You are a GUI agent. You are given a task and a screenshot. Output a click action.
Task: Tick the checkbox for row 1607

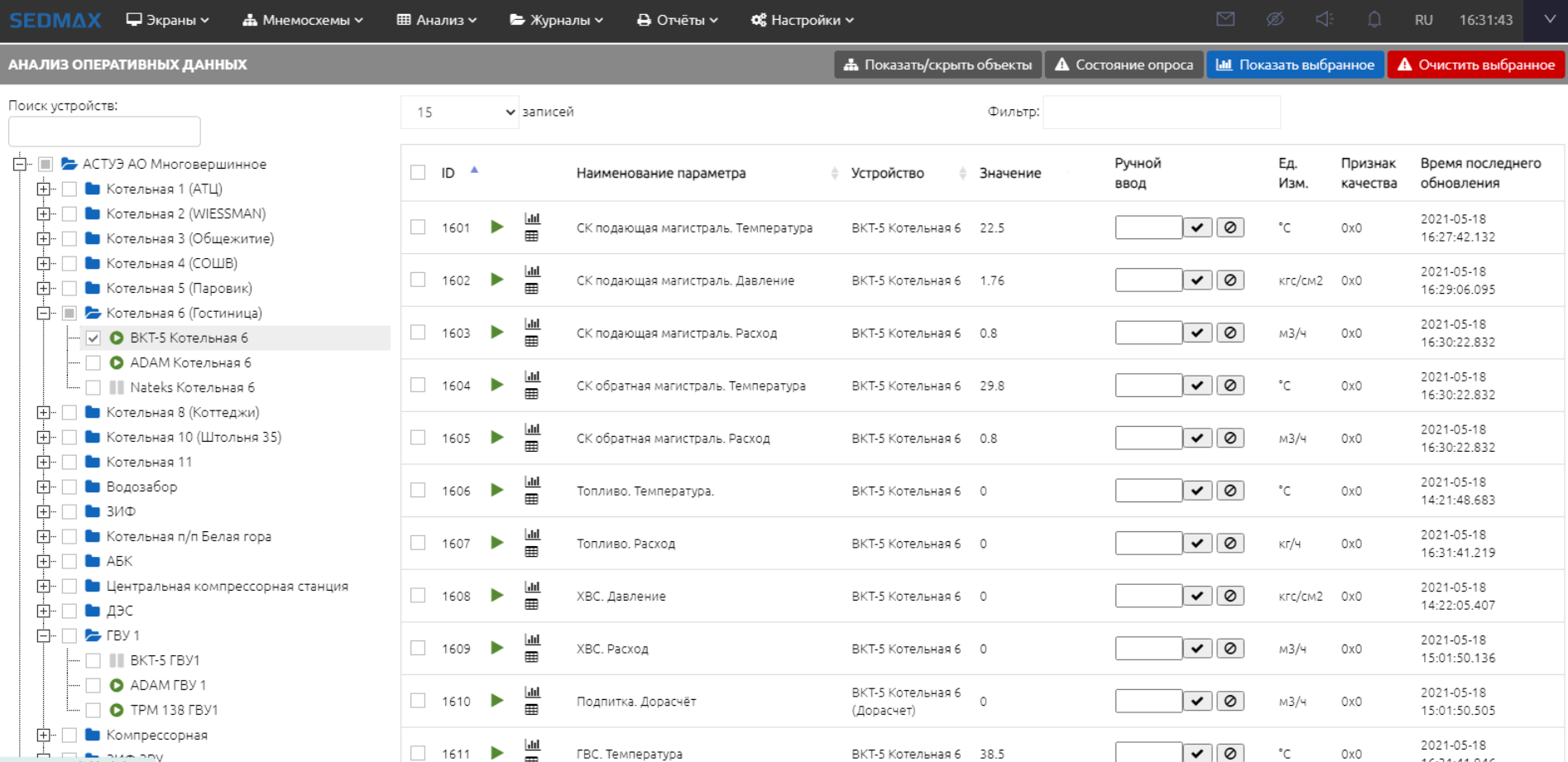tap(418, 543)
